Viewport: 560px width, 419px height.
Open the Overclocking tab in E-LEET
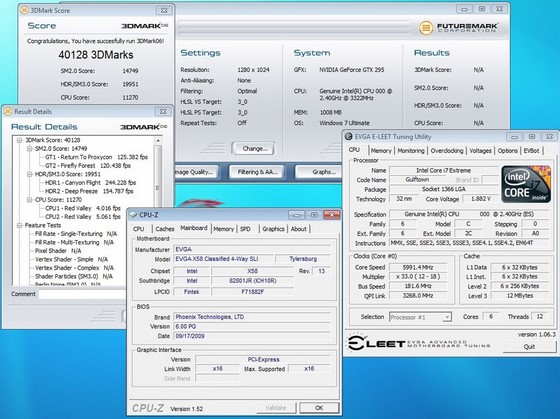(447, 151)
